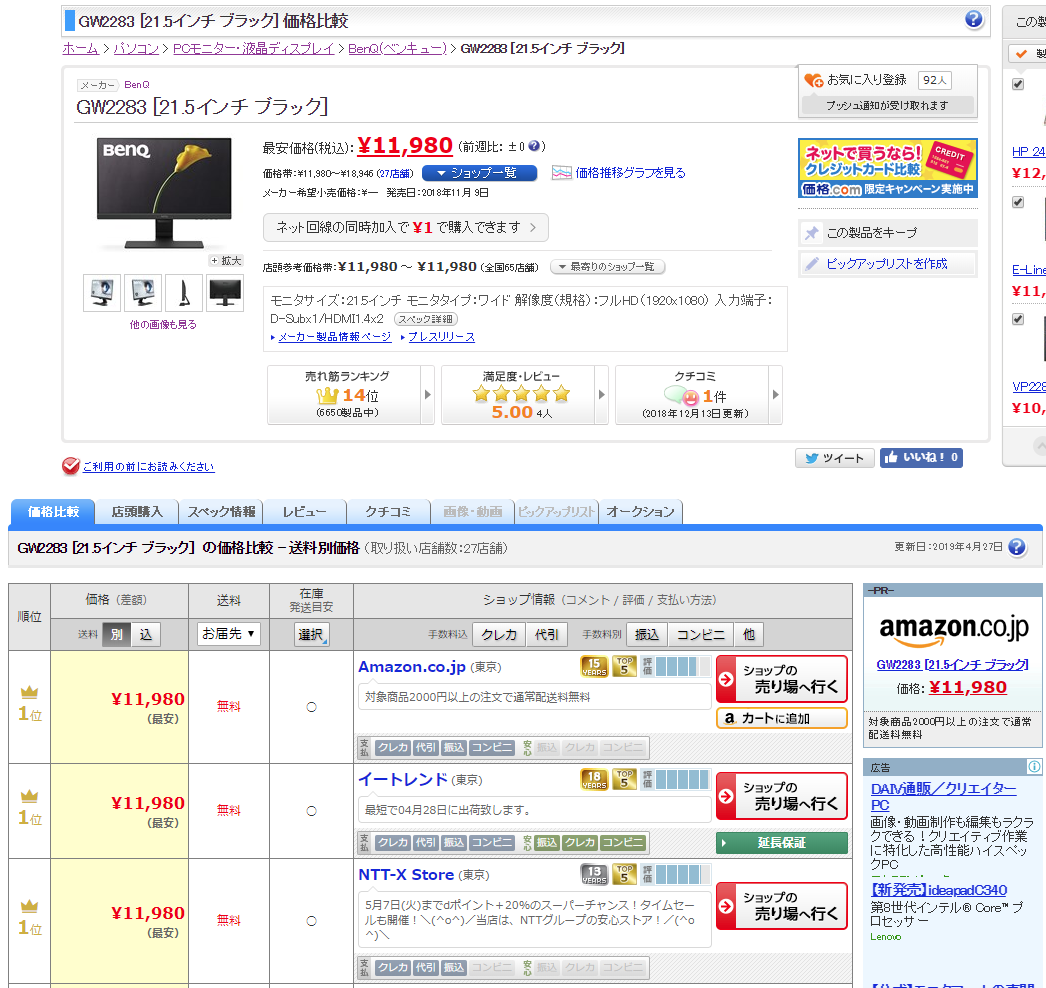Click the help icon next to 前週比
Image resolution: width=1046 pixels, height=988 pixels.
tap(534, 146)
